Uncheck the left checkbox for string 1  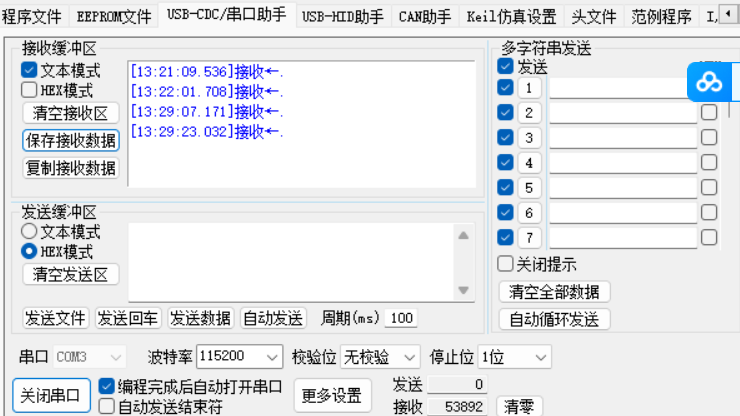pos(505,87)
